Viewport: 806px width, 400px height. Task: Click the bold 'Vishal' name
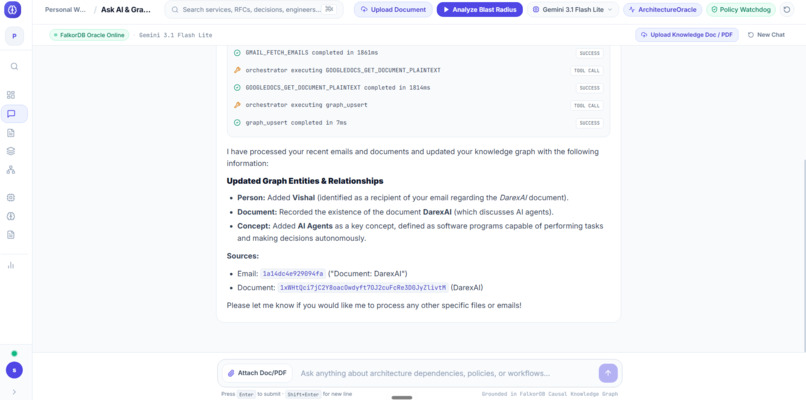click(x=303, y=197)
